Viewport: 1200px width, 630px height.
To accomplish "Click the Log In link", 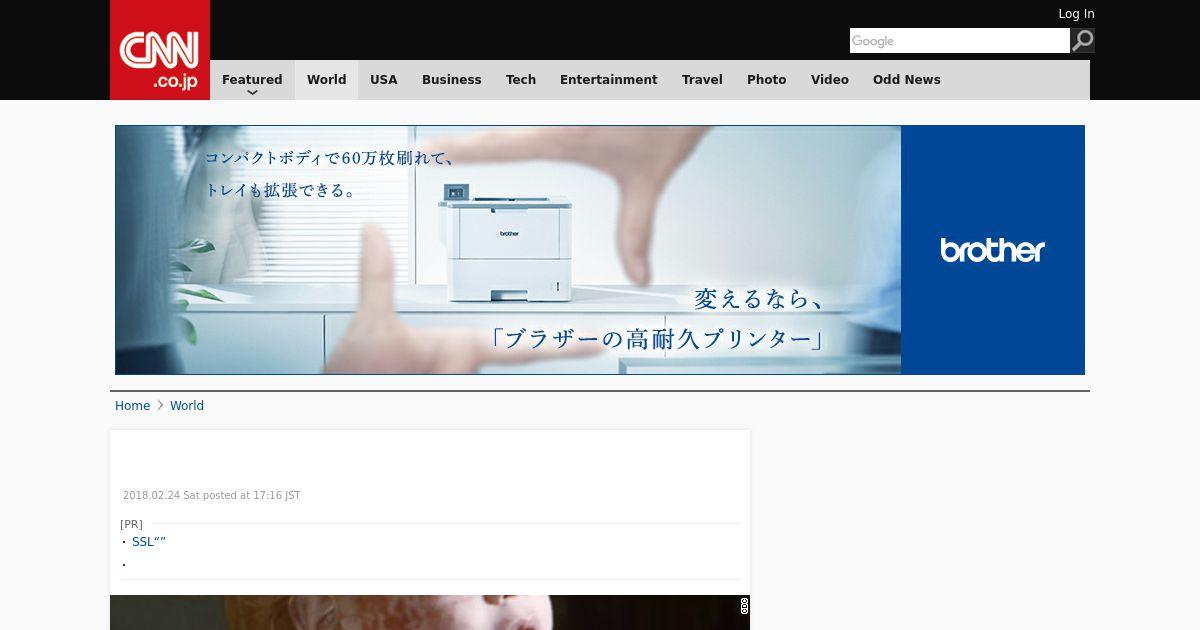I will click(x=1076, y=14).
